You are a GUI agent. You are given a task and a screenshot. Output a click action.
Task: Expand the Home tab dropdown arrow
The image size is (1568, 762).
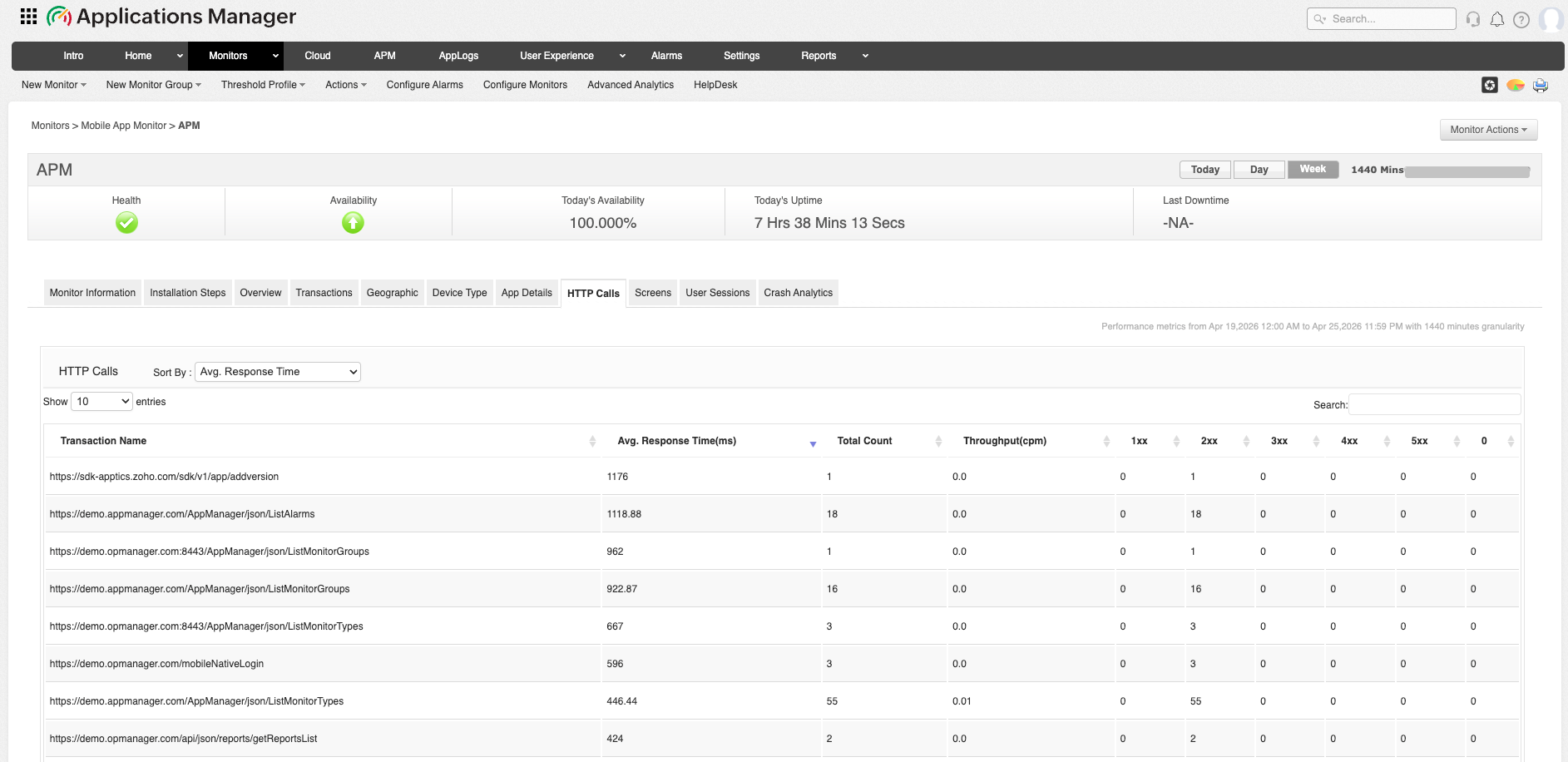coord(180,56)
